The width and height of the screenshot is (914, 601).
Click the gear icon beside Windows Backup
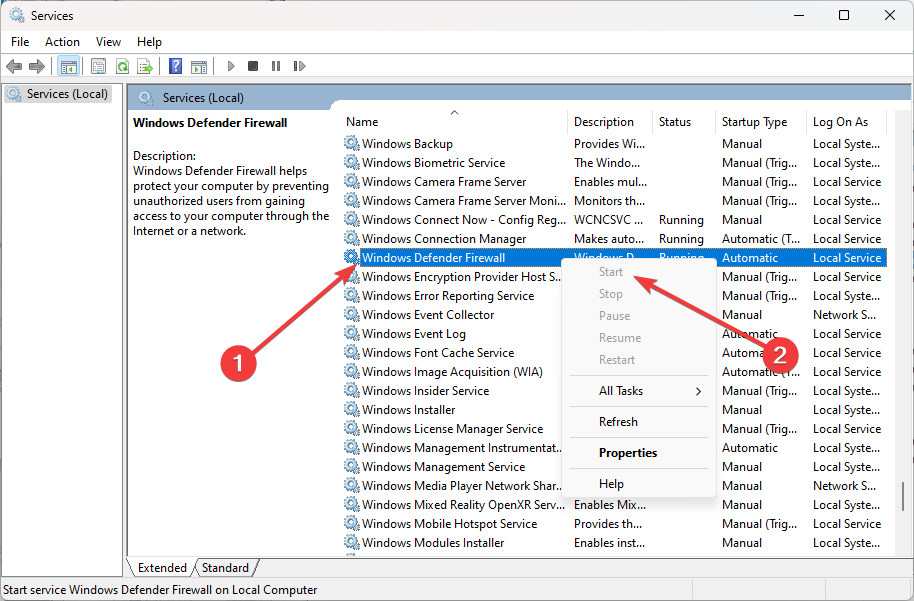[x=351, y=143]
